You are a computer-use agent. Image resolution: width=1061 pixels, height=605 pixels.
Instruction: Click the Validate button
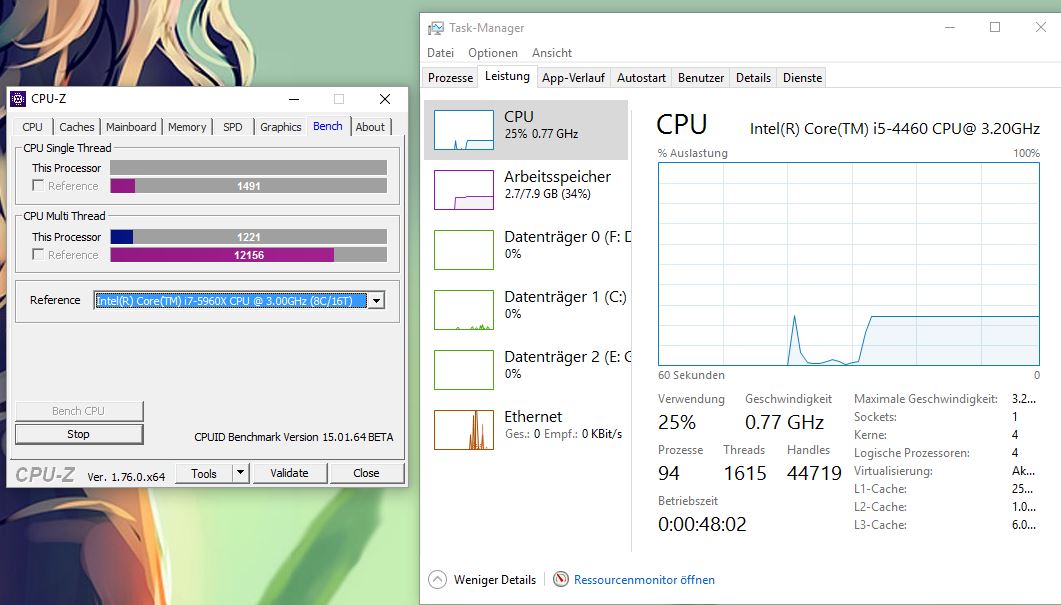pos(290,473)
